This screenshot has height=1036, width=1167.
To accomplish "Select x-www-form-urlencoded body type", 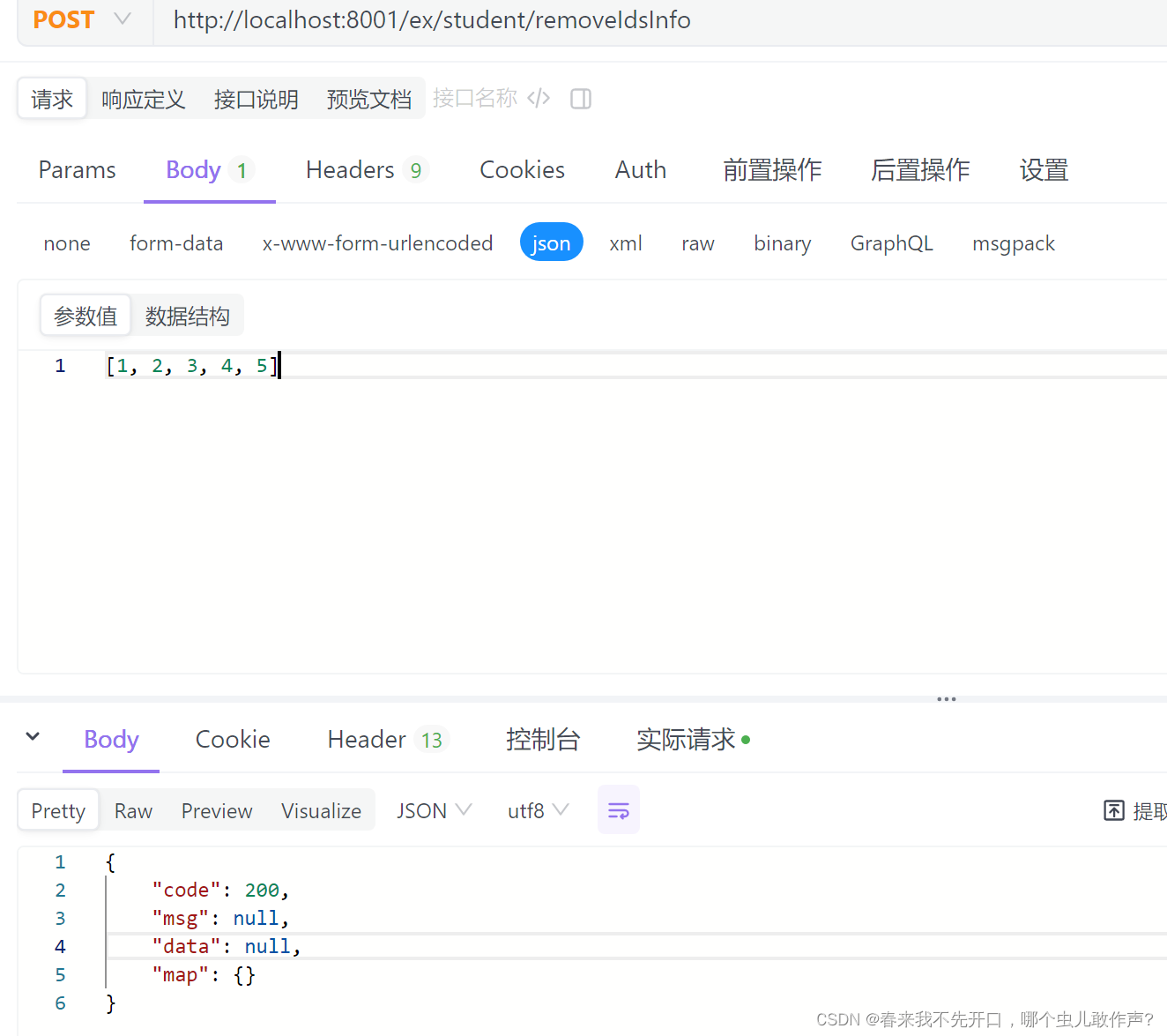I will click(377, 243).
